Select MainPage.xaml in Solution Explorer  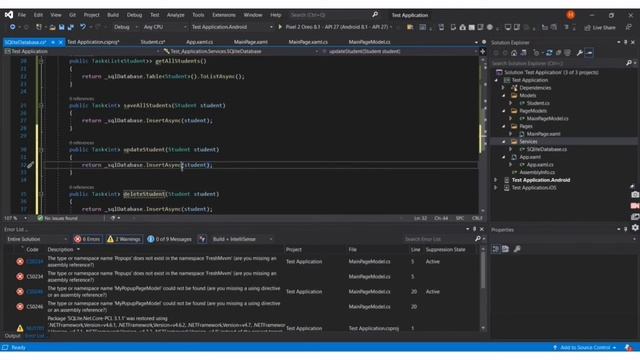(543, 134)
